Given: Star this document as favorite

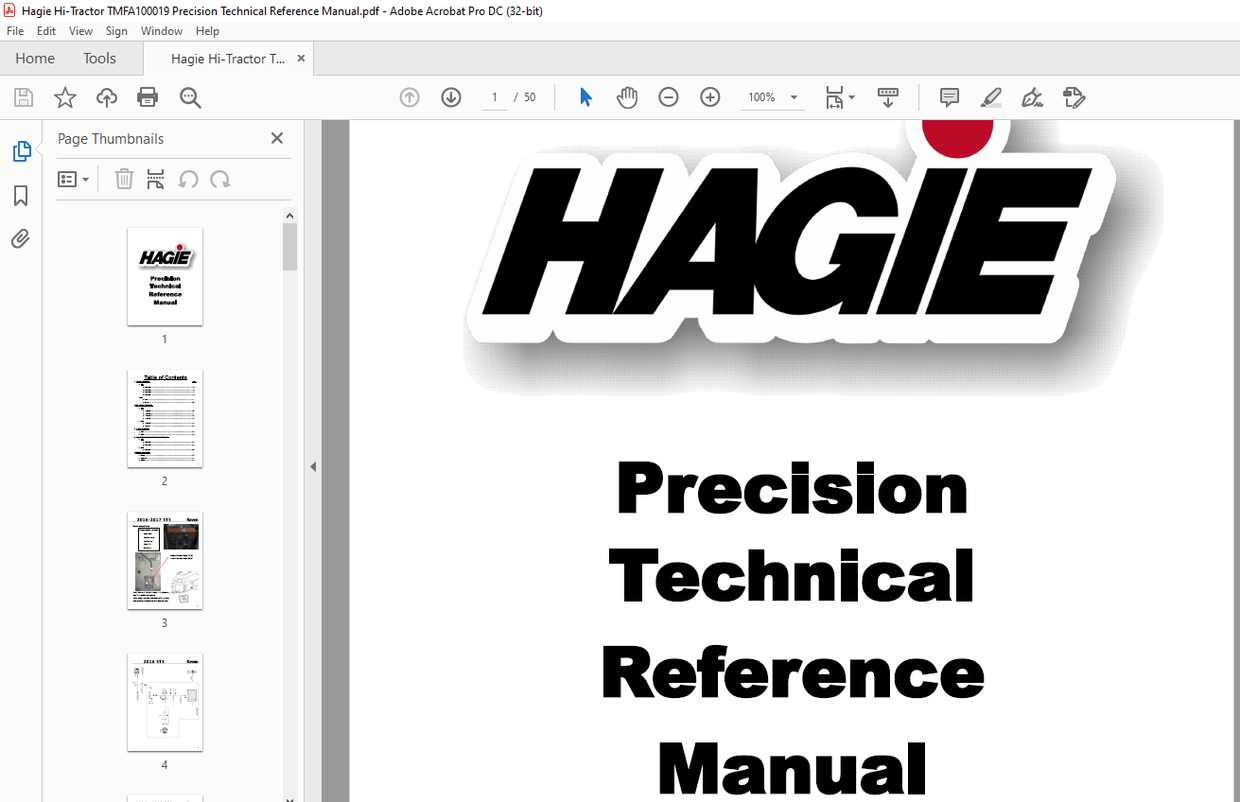Looking at the screenshot, I should [x=64, y=97].
